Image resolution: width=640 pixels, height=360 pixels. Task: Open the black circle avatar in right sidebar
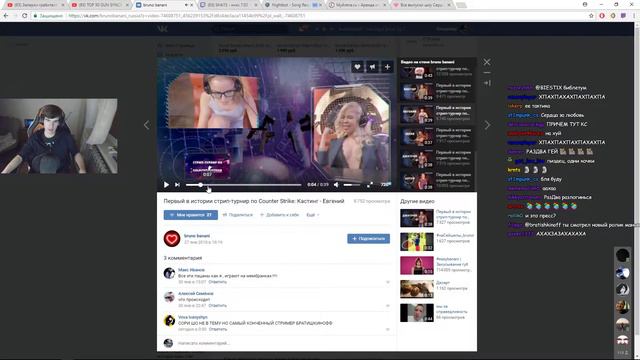[622, 256]
